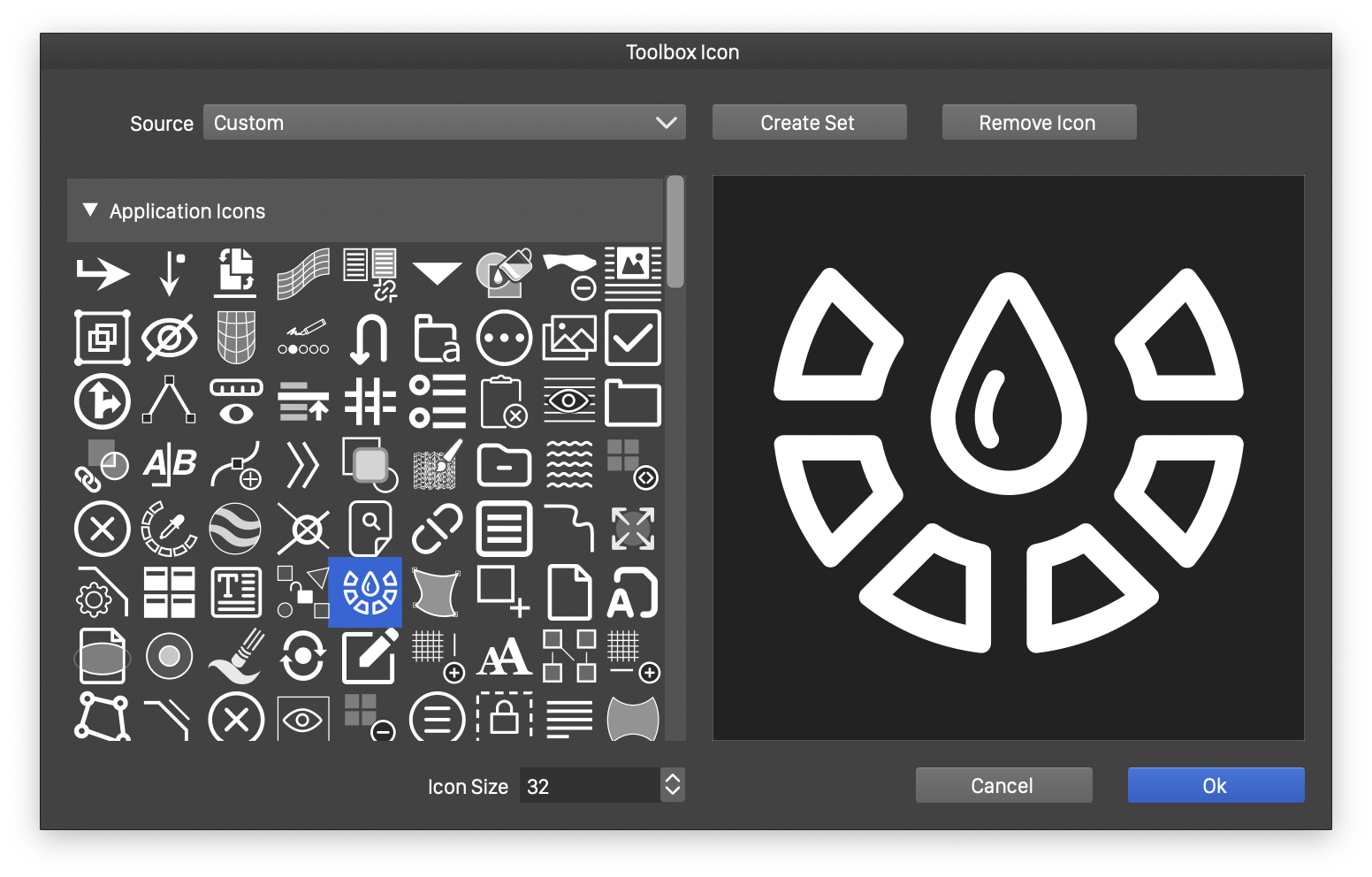Select the right-pointing arrow icon

103,273
